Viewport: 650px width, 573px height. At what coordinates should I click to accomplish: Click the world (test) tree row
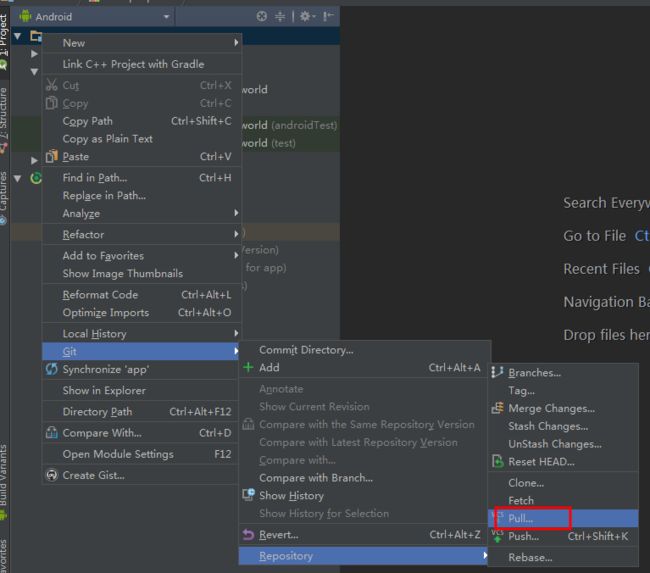pyautogui.click(x=290, y=143)
